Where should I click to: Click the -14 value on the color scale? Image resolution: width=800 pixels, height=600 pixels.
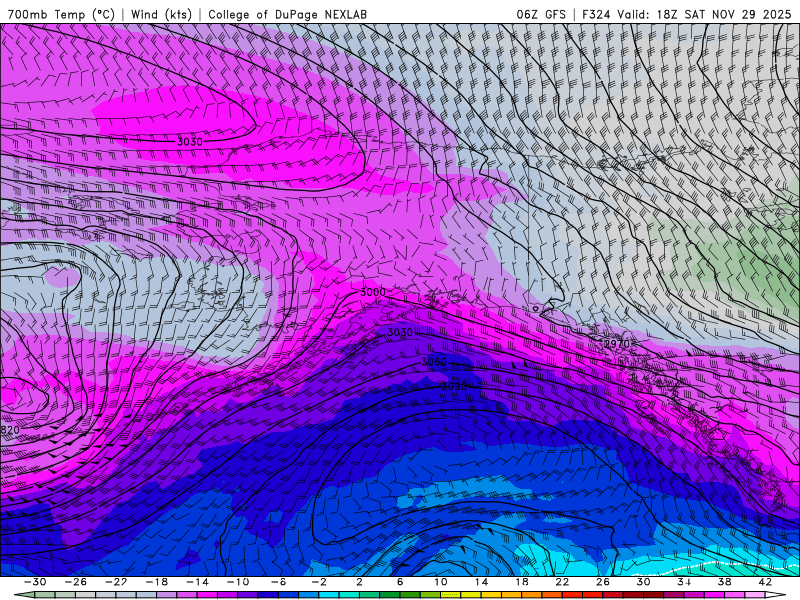pyautogui.click(x=197, y=582)
